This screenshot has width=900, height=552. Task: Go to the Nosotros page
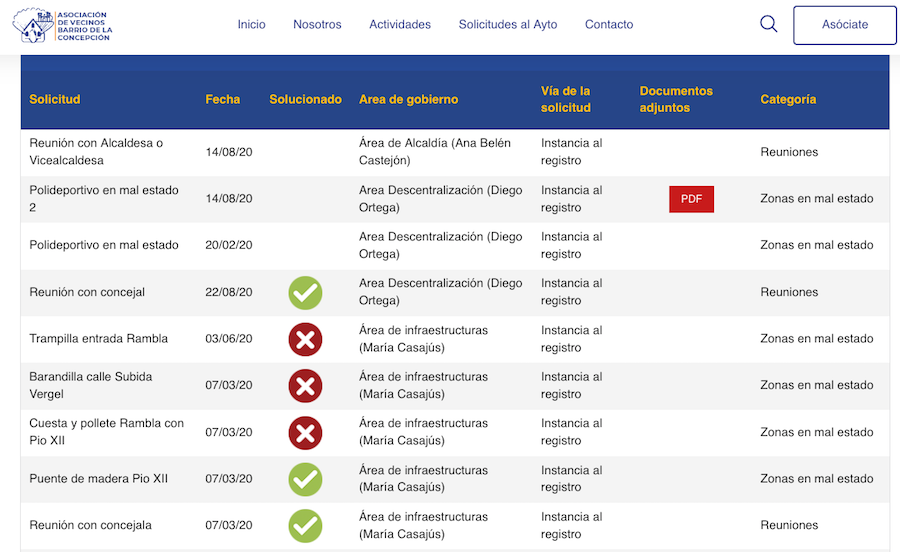317,25
